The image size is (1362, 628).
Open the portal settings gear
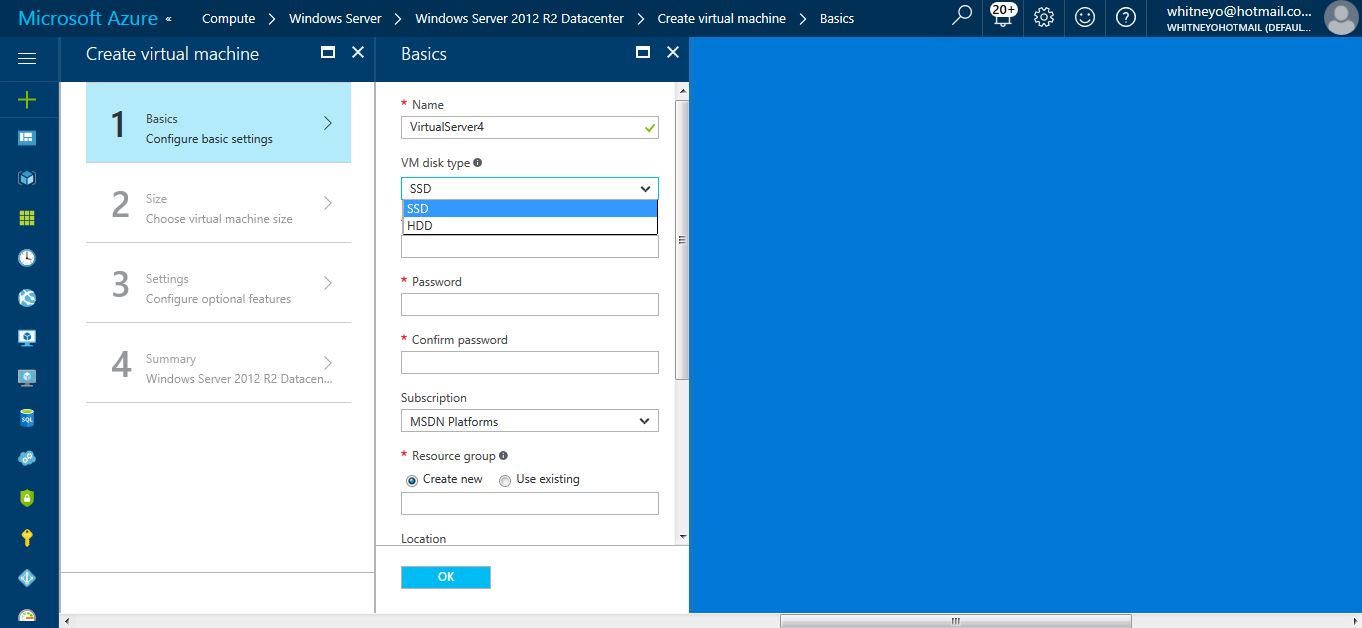pos(1044,17)
